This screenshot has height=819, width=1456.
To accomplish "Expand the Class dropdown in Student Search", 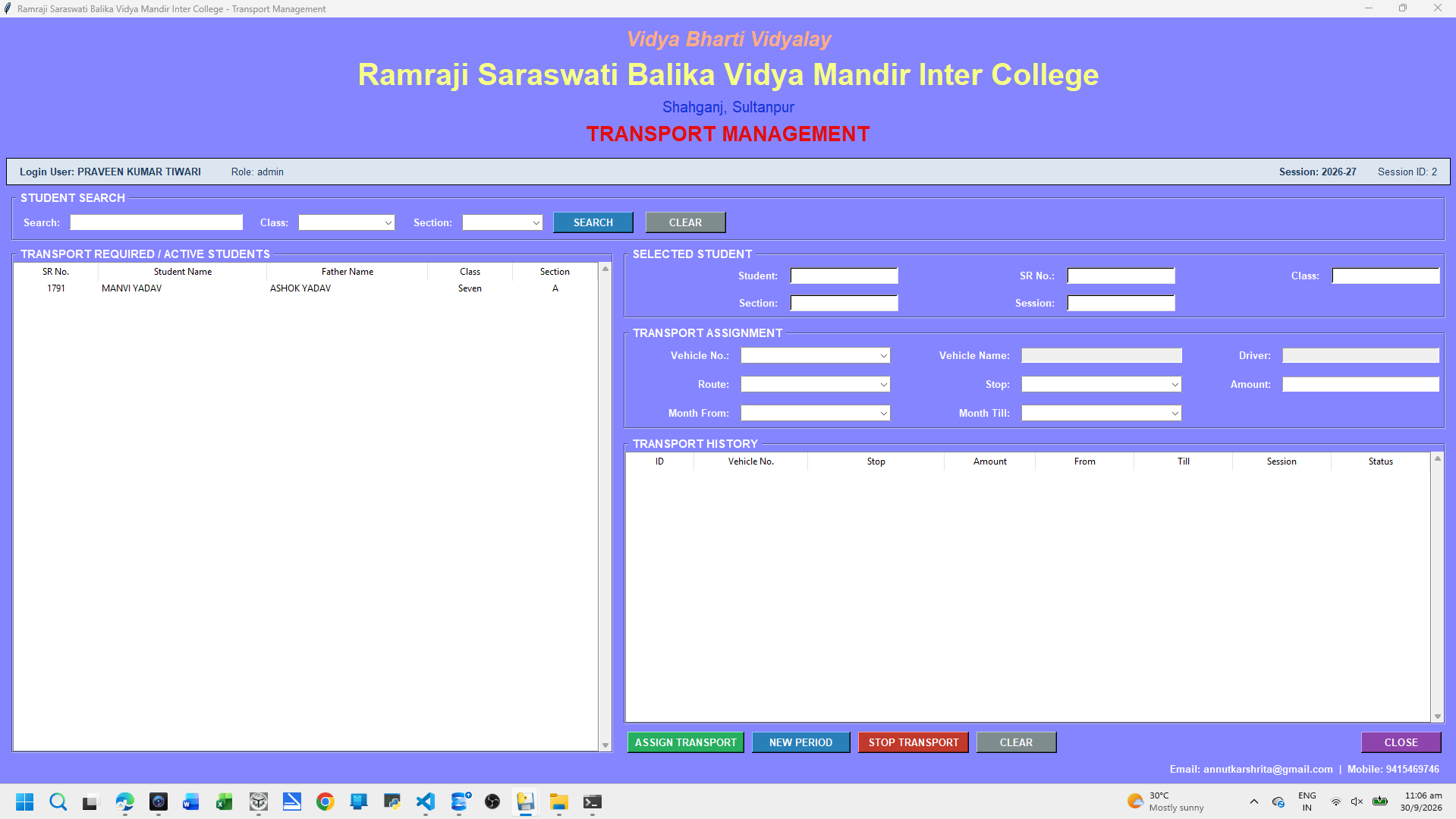I will click(347, 222).
